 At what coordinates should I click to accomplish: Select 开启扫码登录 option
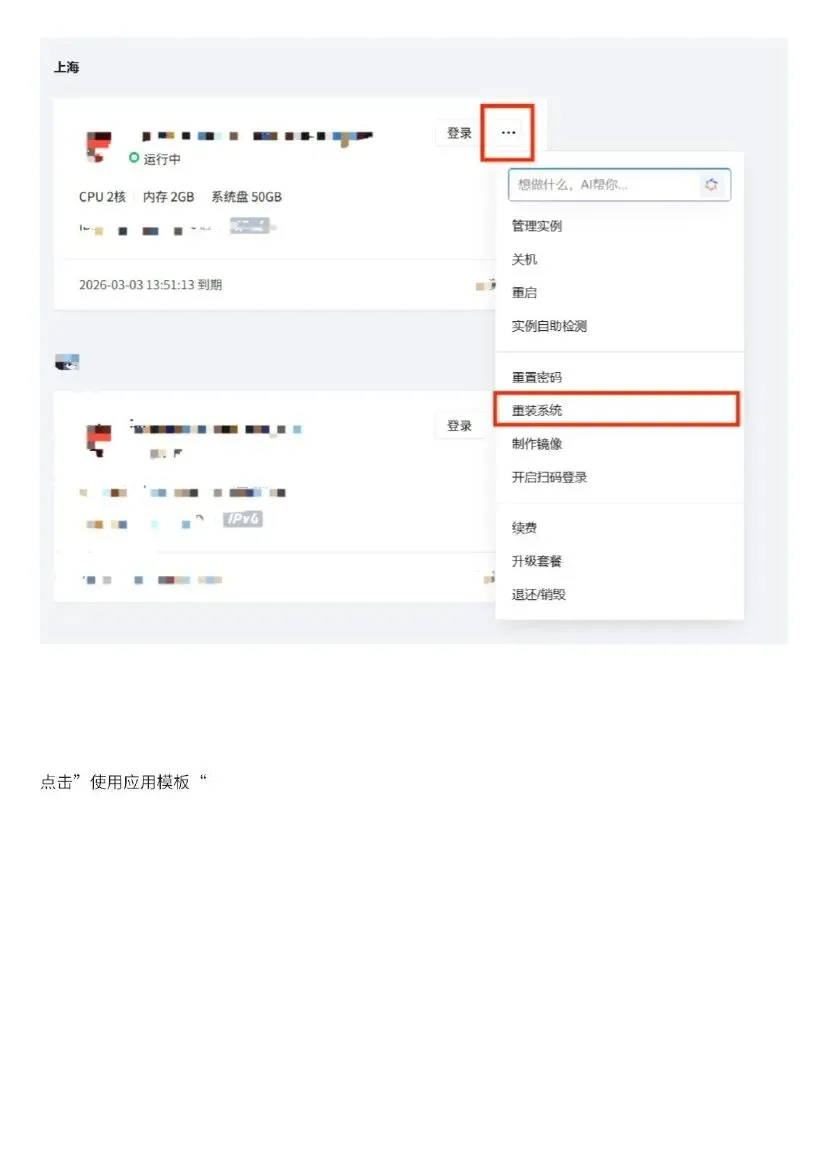[550, 477]
